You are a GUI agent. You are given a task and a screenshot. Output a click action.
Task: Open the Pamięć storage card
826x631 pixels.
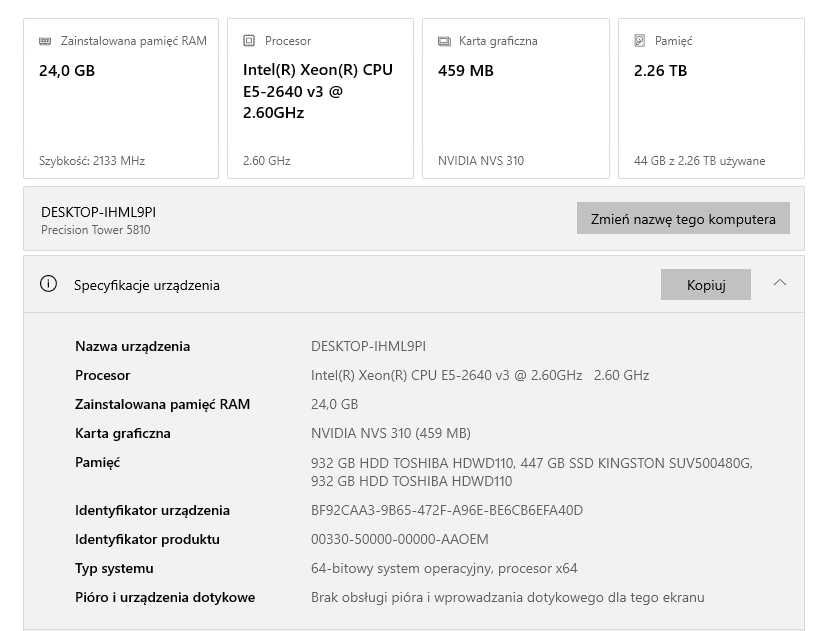[x=711, y=98]
